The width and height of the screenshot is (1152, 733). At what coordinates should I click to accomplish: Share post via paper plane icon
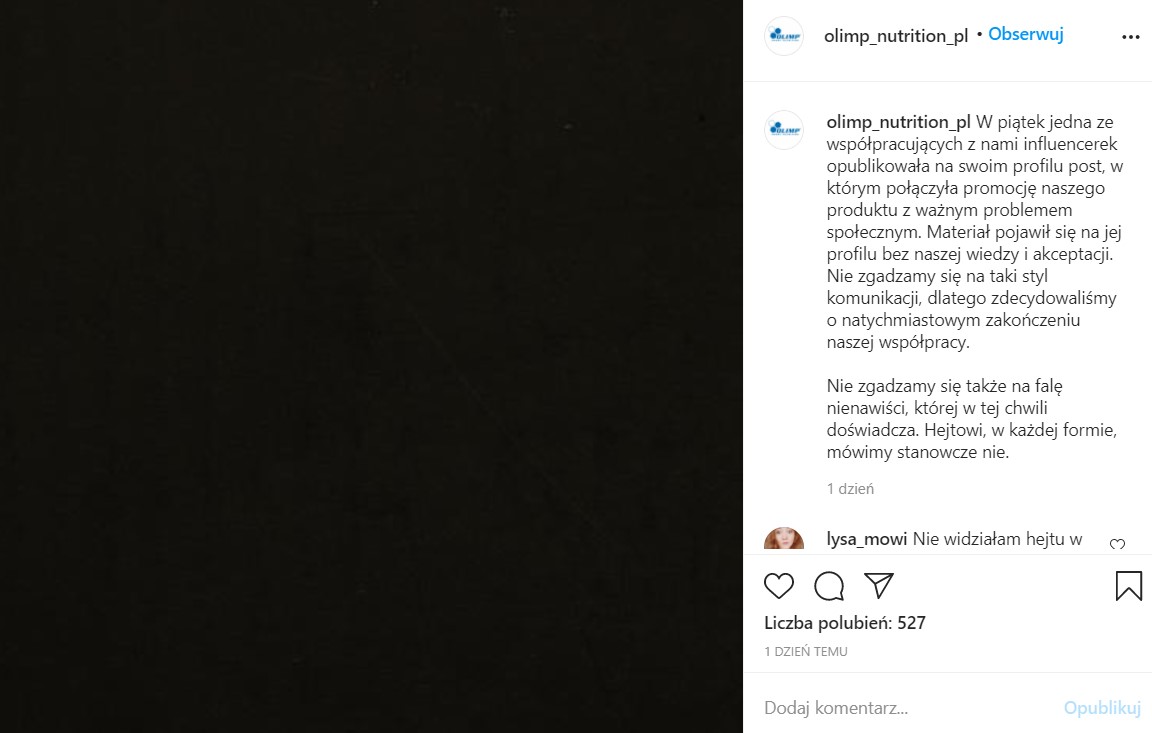point(878,585)
